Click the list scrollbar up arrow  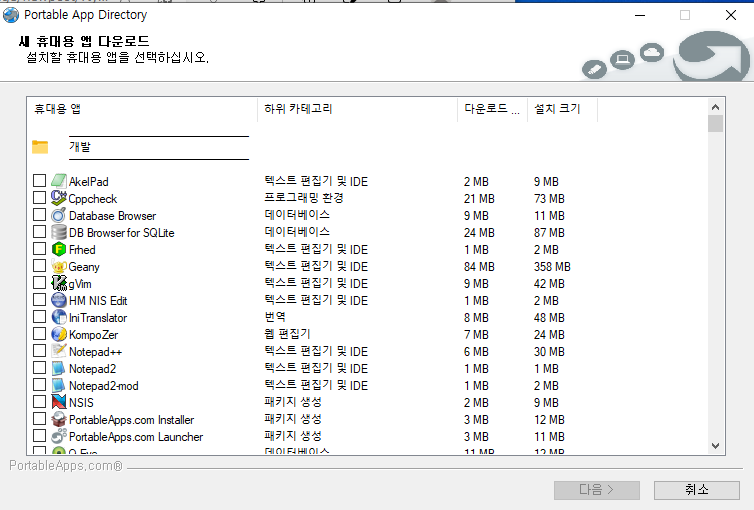[x=716, y=107]
